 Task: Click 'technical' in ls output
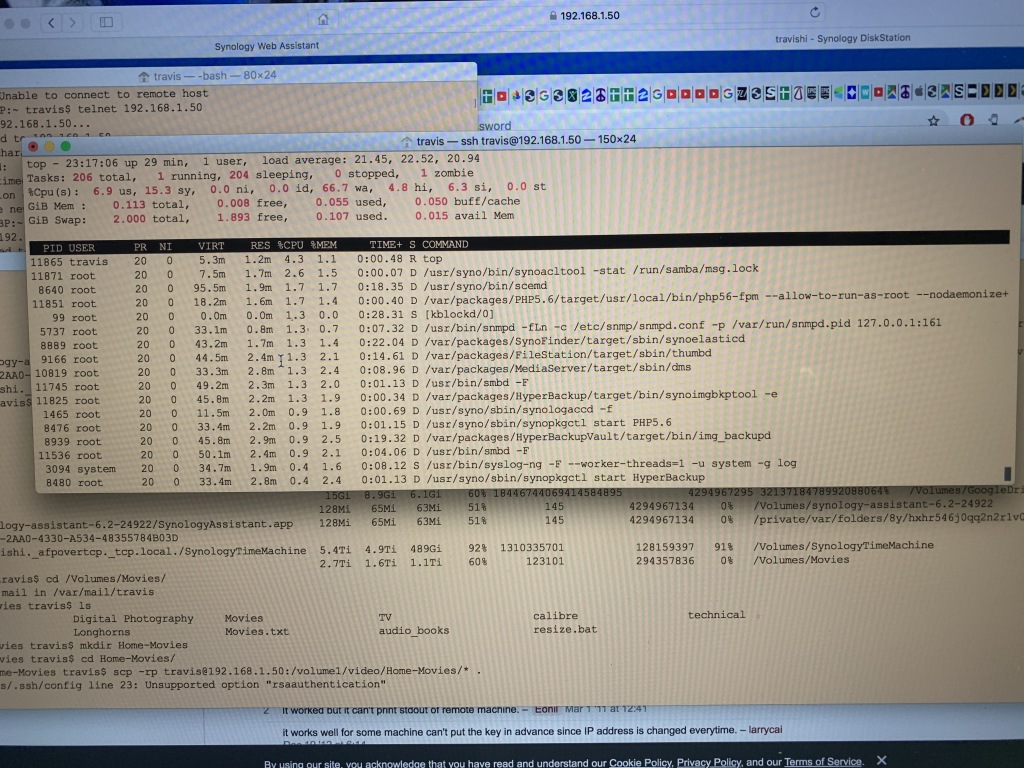716,615
